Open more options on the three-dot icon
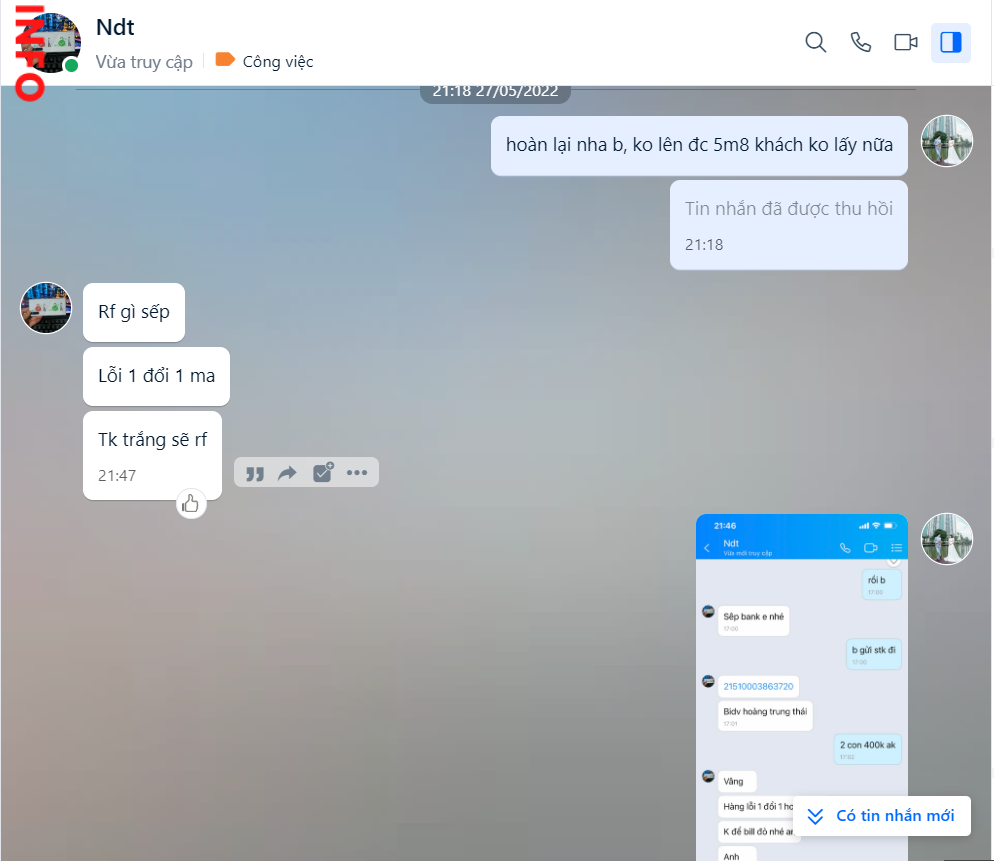The image size is (994, 861). 357,473
